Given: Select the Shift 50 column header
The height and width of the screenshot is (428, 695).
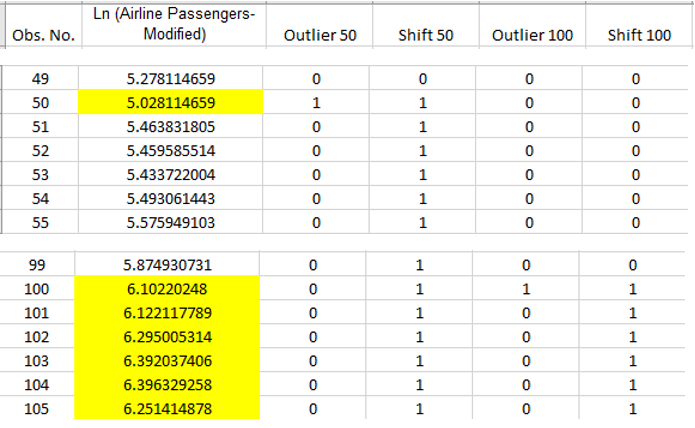Looking at the screenshot, I should pyautogui.click(x=426, y=24).
